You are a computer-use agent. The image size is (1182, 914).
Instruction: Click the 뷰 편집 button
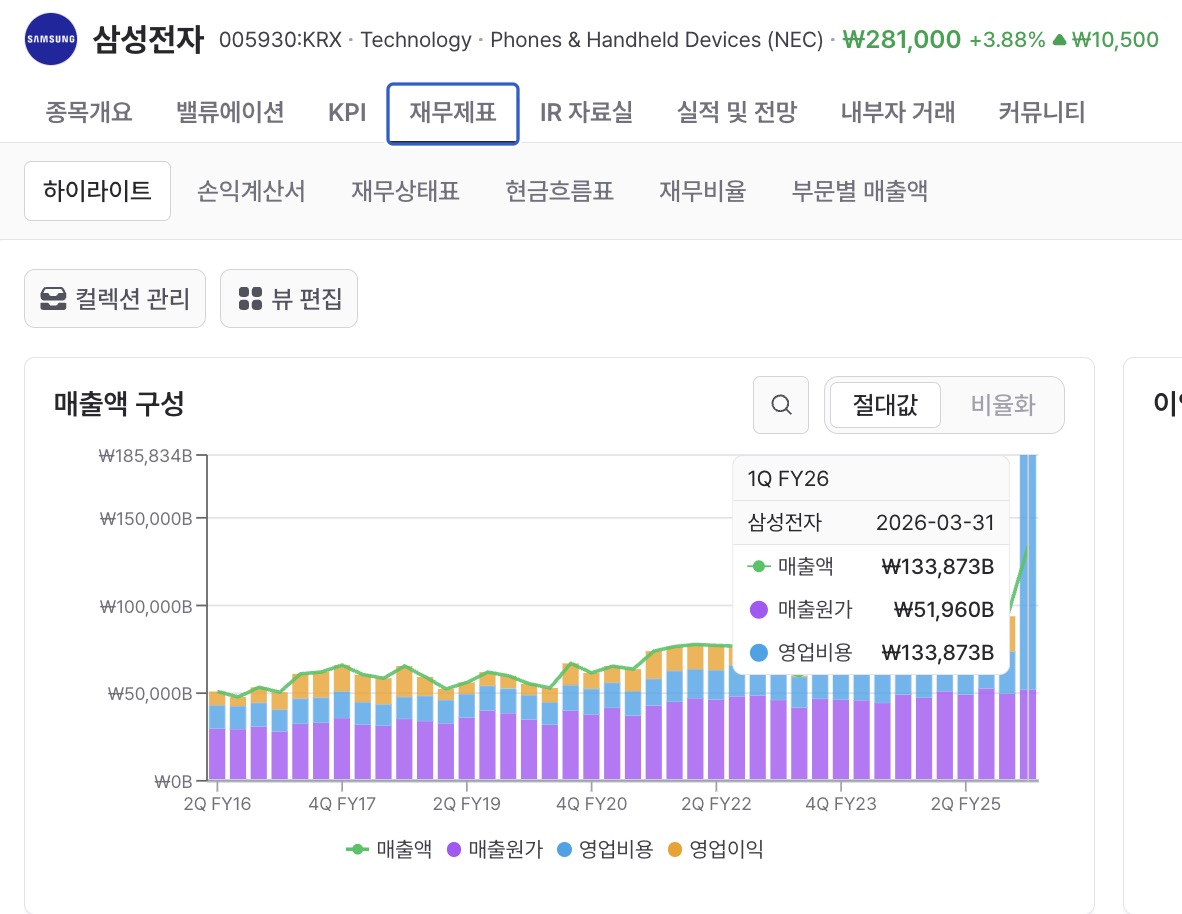(289, 299)
